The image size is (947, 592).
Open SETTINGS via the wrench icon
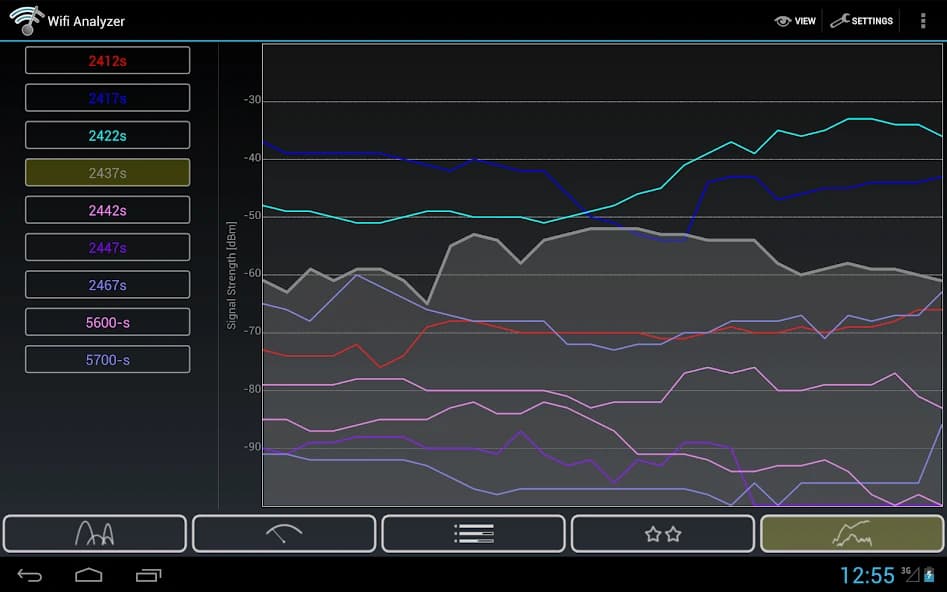coord(861,20)
